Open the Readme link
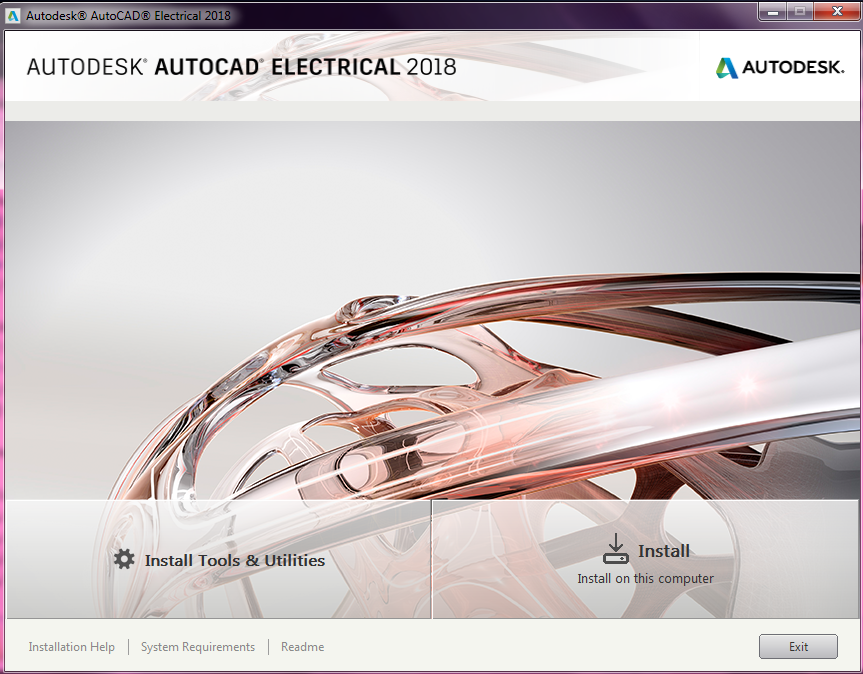 [302, 647]
